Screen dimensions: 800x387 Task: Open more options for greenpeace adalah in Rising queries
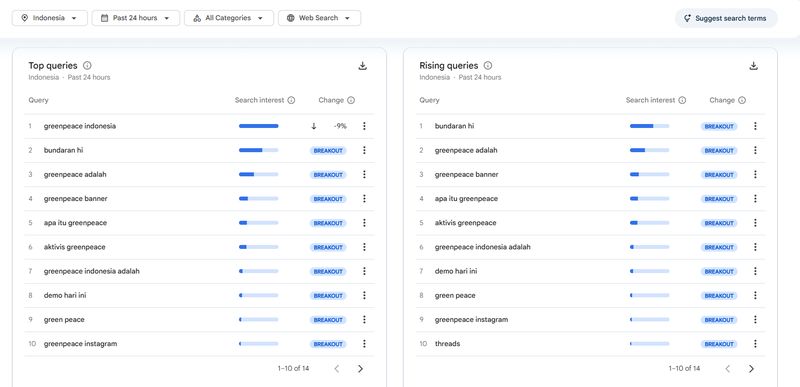(755, 150)
